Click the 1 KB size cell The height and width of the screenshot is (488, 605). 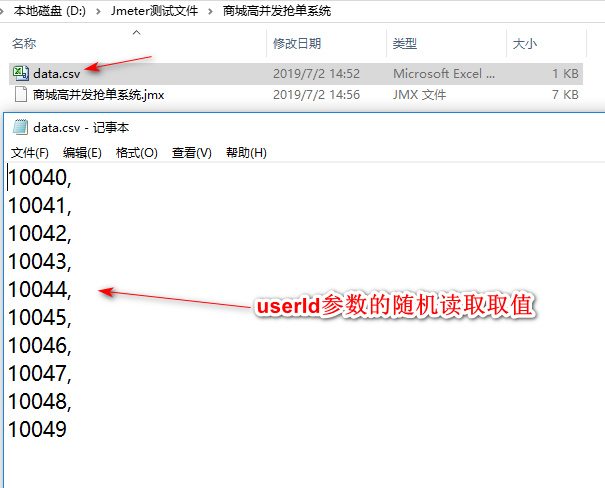click(565, 74)
